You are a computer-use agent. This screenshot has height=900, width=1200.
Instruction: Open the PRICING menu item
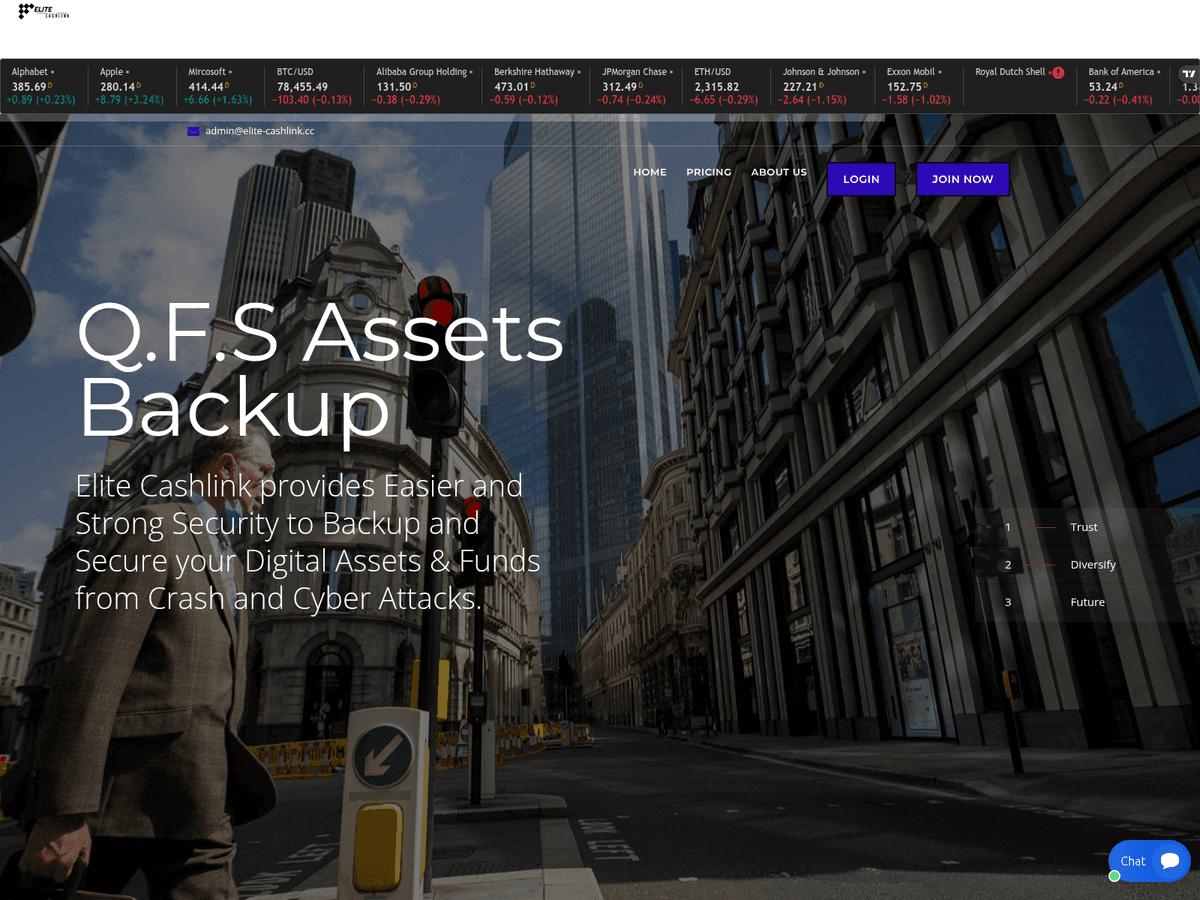(709, 172)
